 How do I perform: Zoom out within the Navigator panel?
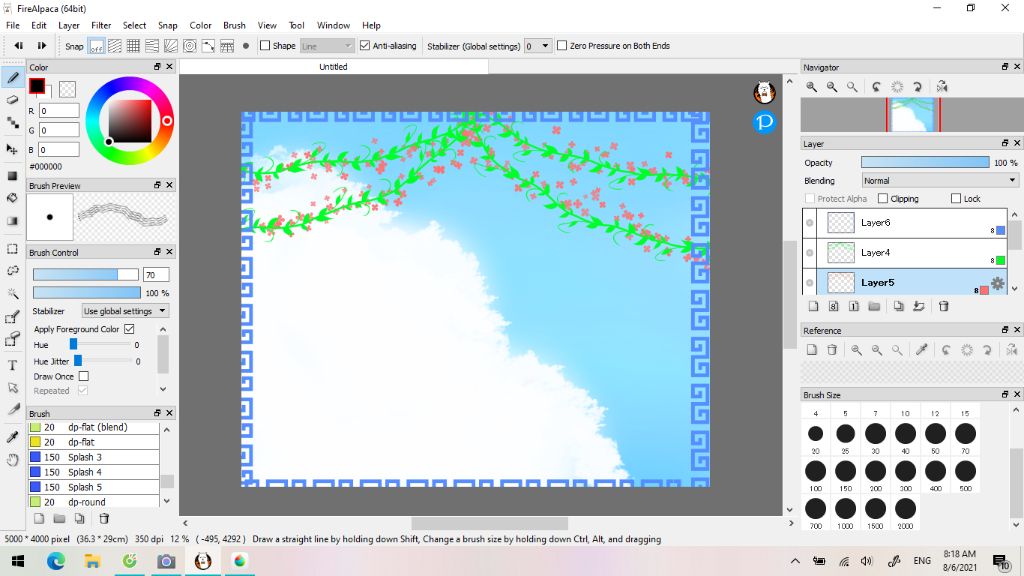coord(832,87)
